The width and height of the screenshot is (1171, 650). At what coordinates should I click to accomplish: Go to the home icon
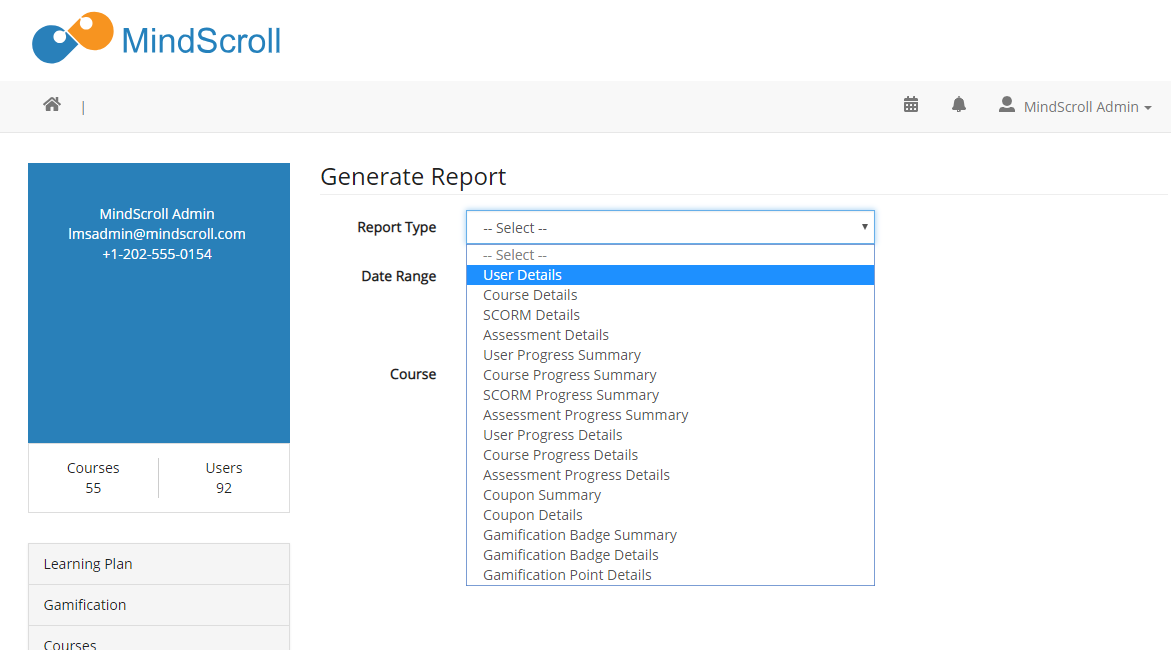click(52, 105)
